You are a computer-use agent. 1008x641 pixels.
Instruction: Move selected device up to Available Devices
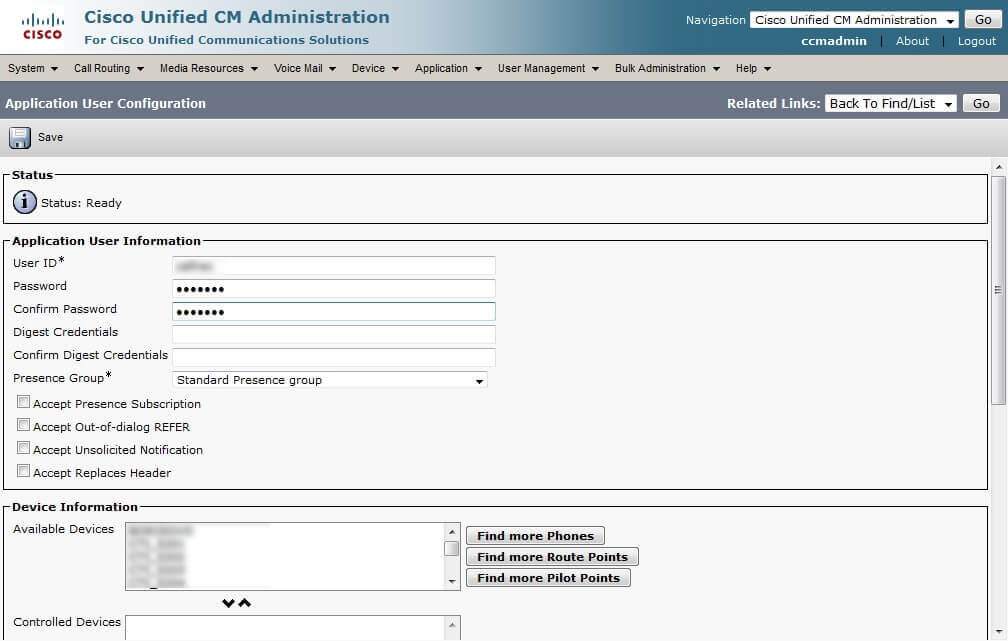click(245, 603)
